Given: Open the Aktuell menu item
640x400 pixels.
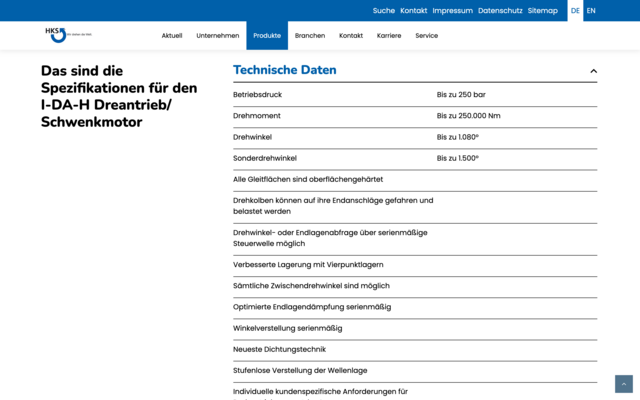Looking at the screenshot, I should [172, 36].
